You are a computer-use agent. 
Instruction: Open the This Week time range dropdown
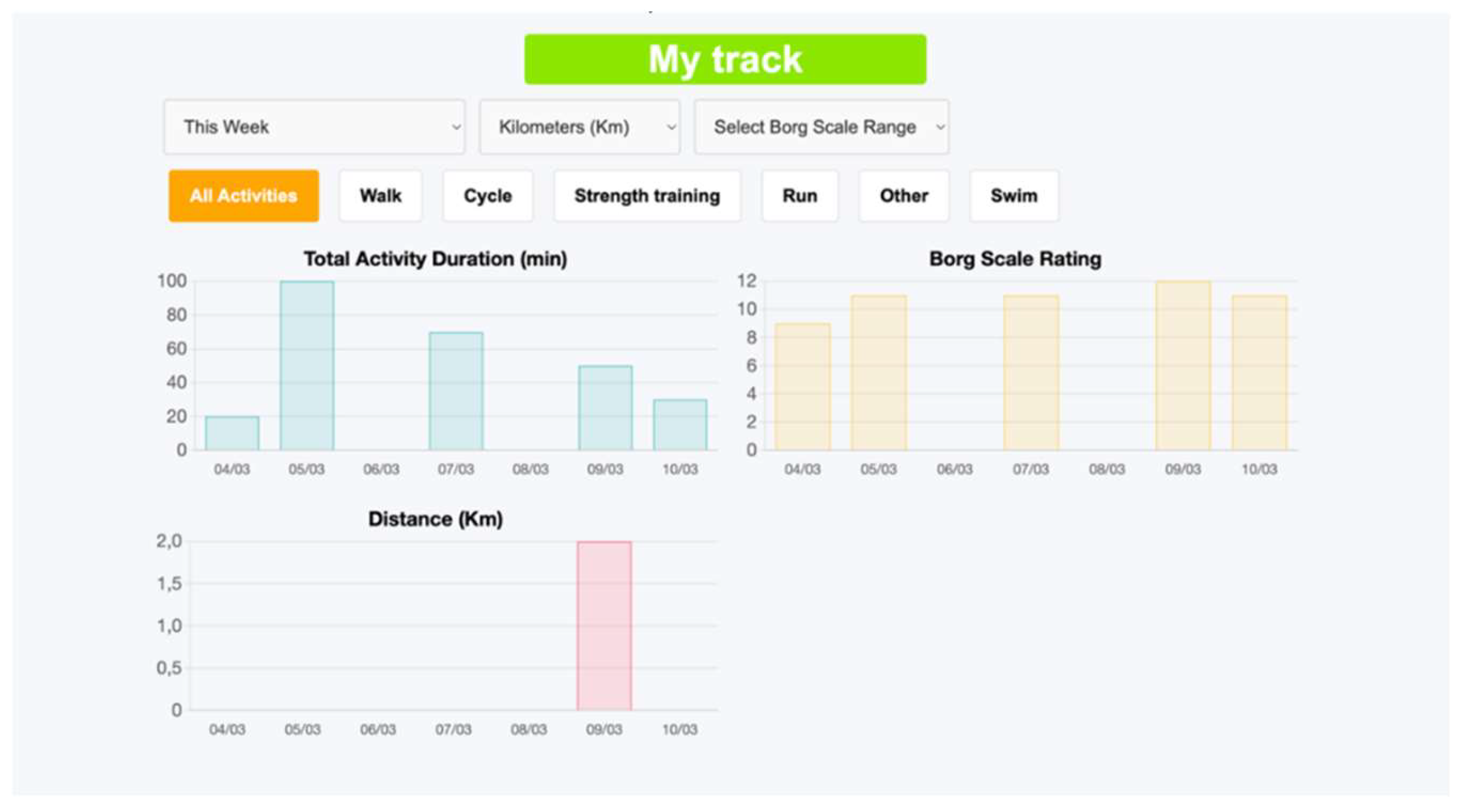[314, 127]
